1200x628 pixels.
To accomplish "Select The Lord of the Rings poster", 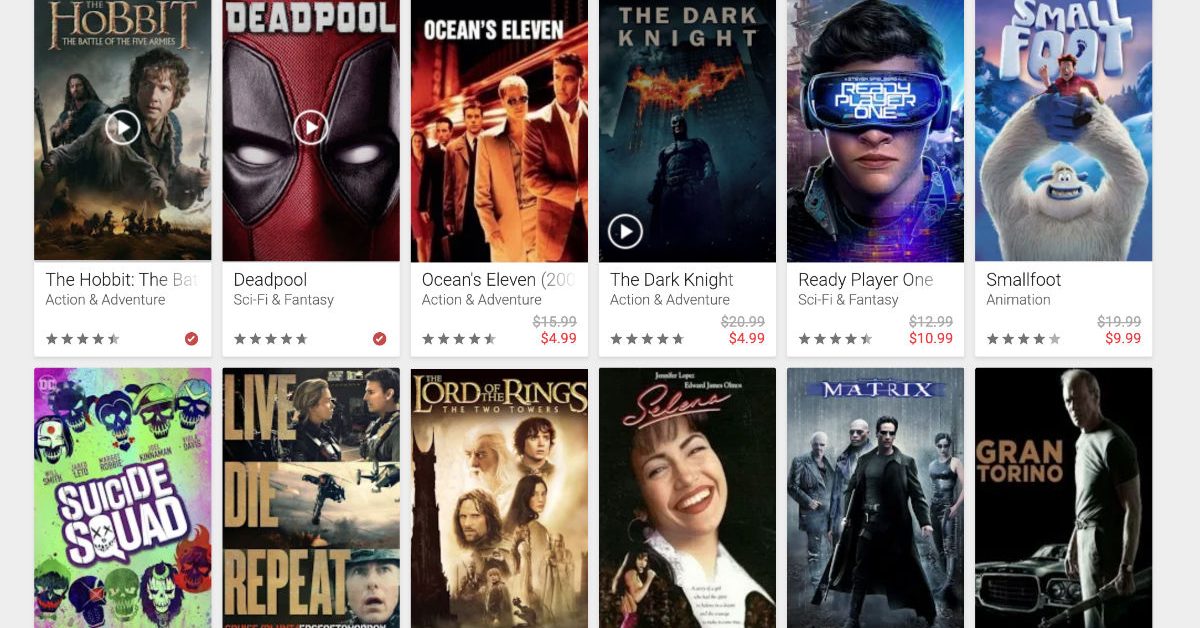I will click(499, 498).
